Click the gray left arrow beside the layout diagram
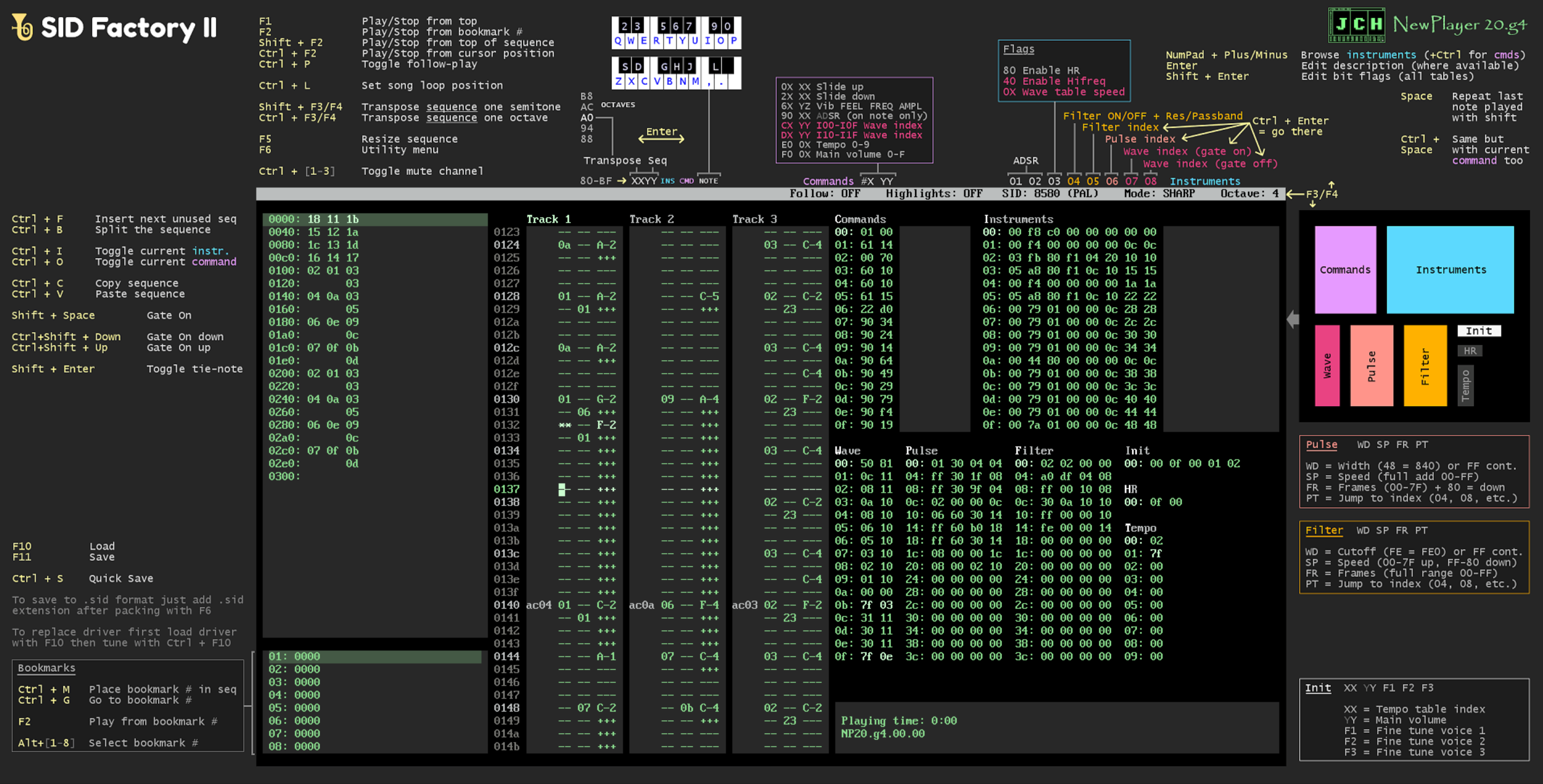1543x784 pixels. (1293, 319)
